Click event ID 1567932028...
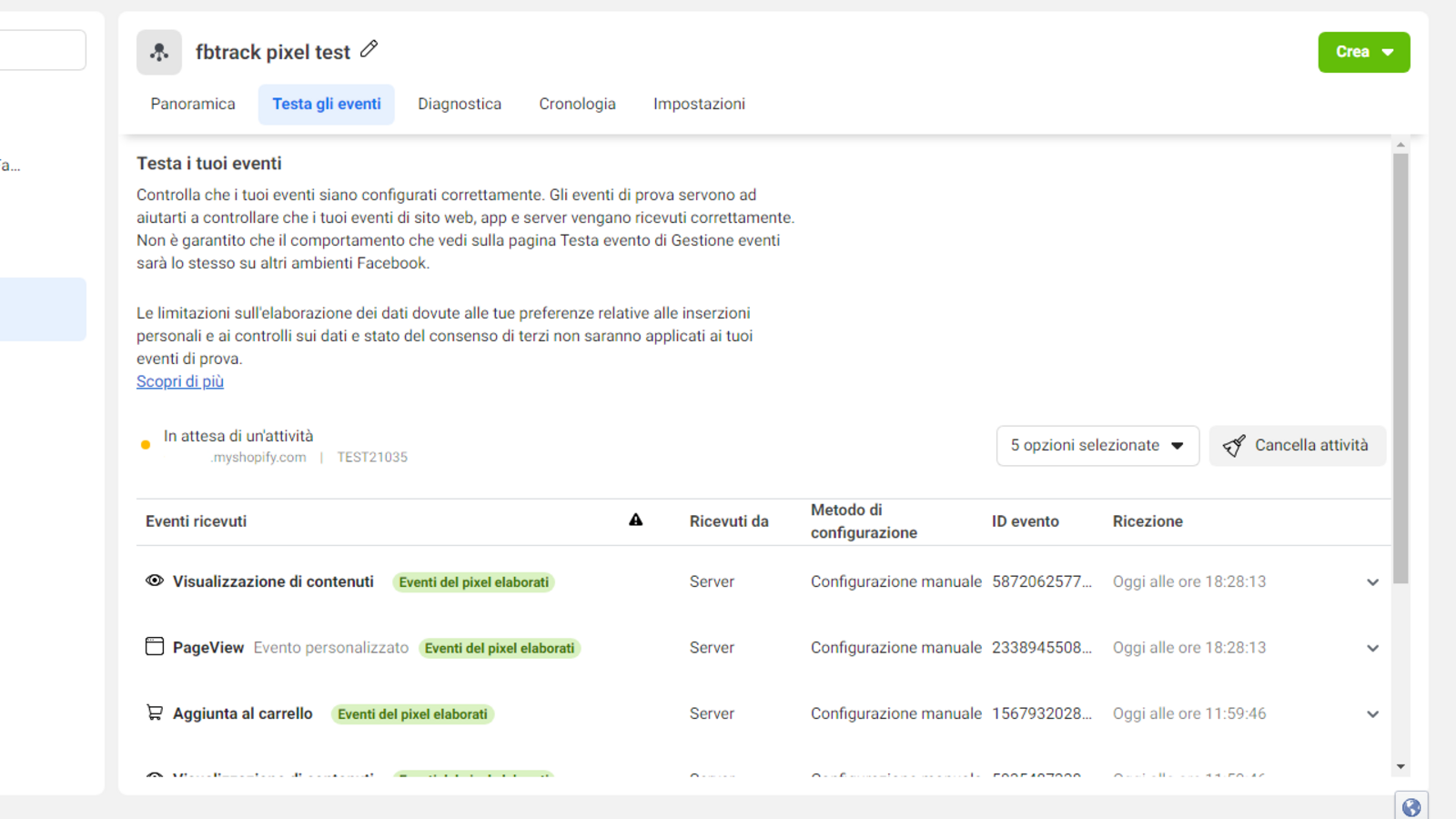Image resolution: width=1456 pixels, height=819 pixels. (x=1041, y=713)
